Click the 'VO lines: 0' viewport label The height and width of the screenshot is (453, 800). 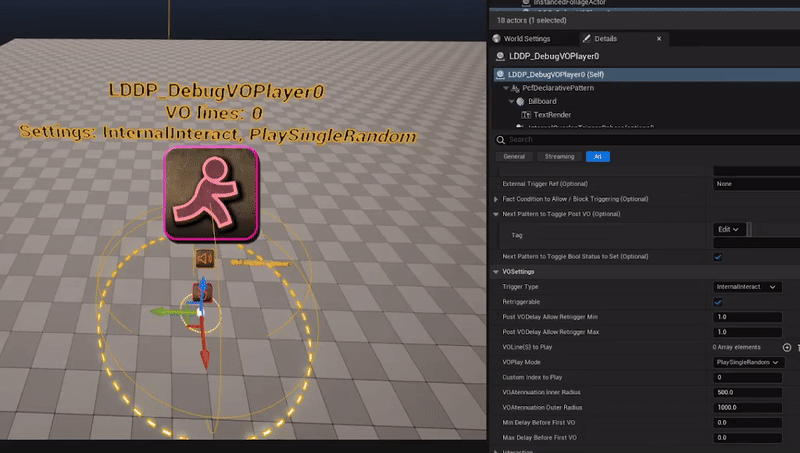pos(214,113)
